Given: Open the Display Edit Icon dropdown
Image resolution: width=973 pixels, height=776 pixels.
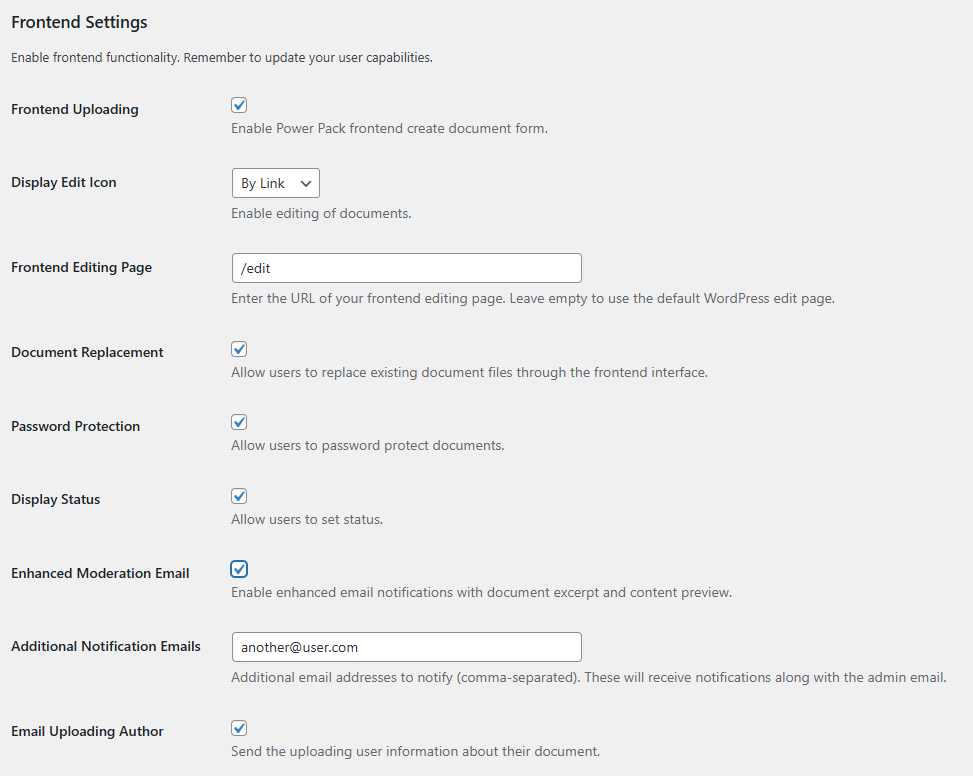Looking at the screenshot, I should pos(276,183).
